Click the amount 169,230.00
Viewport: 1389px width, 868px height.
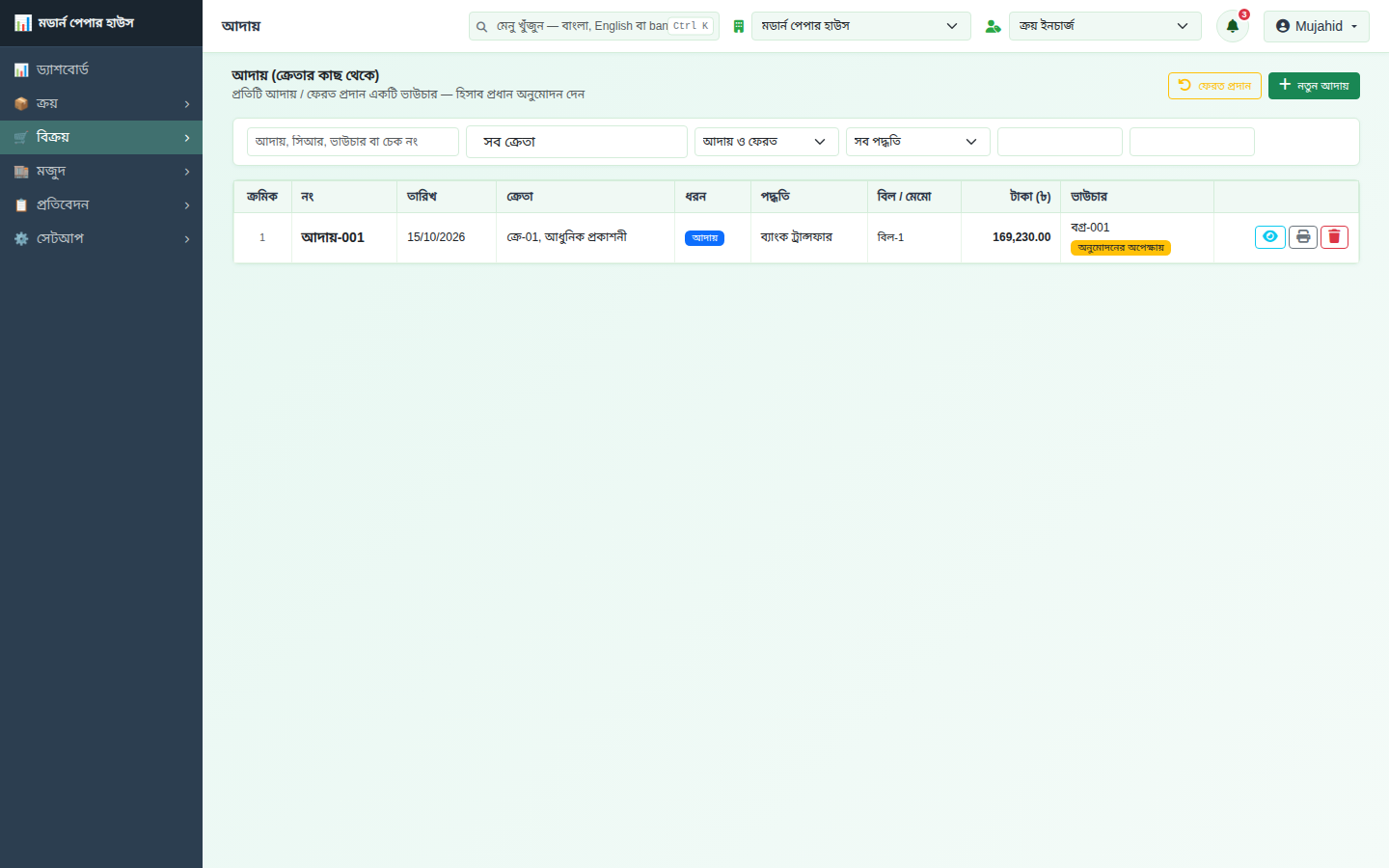1021,237
